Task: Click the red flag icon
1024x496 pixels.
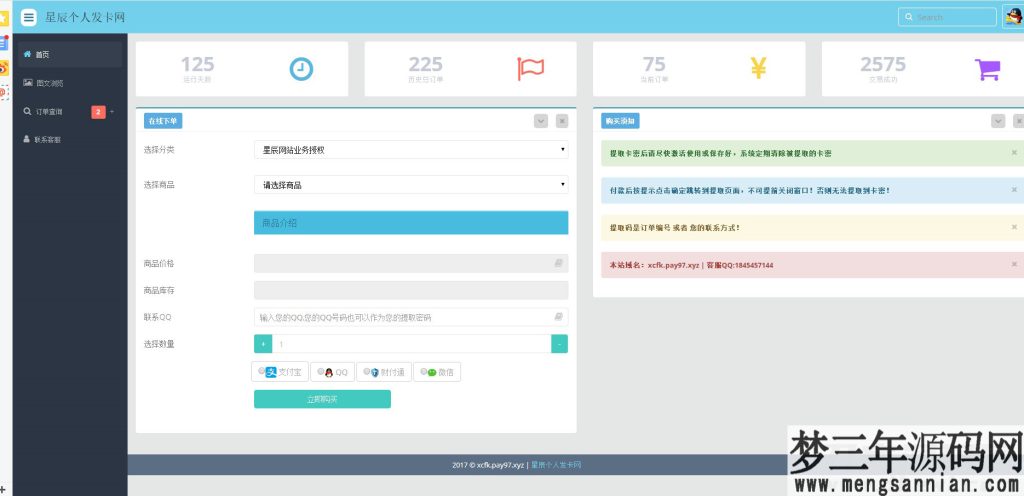Action: pos(530,69)
